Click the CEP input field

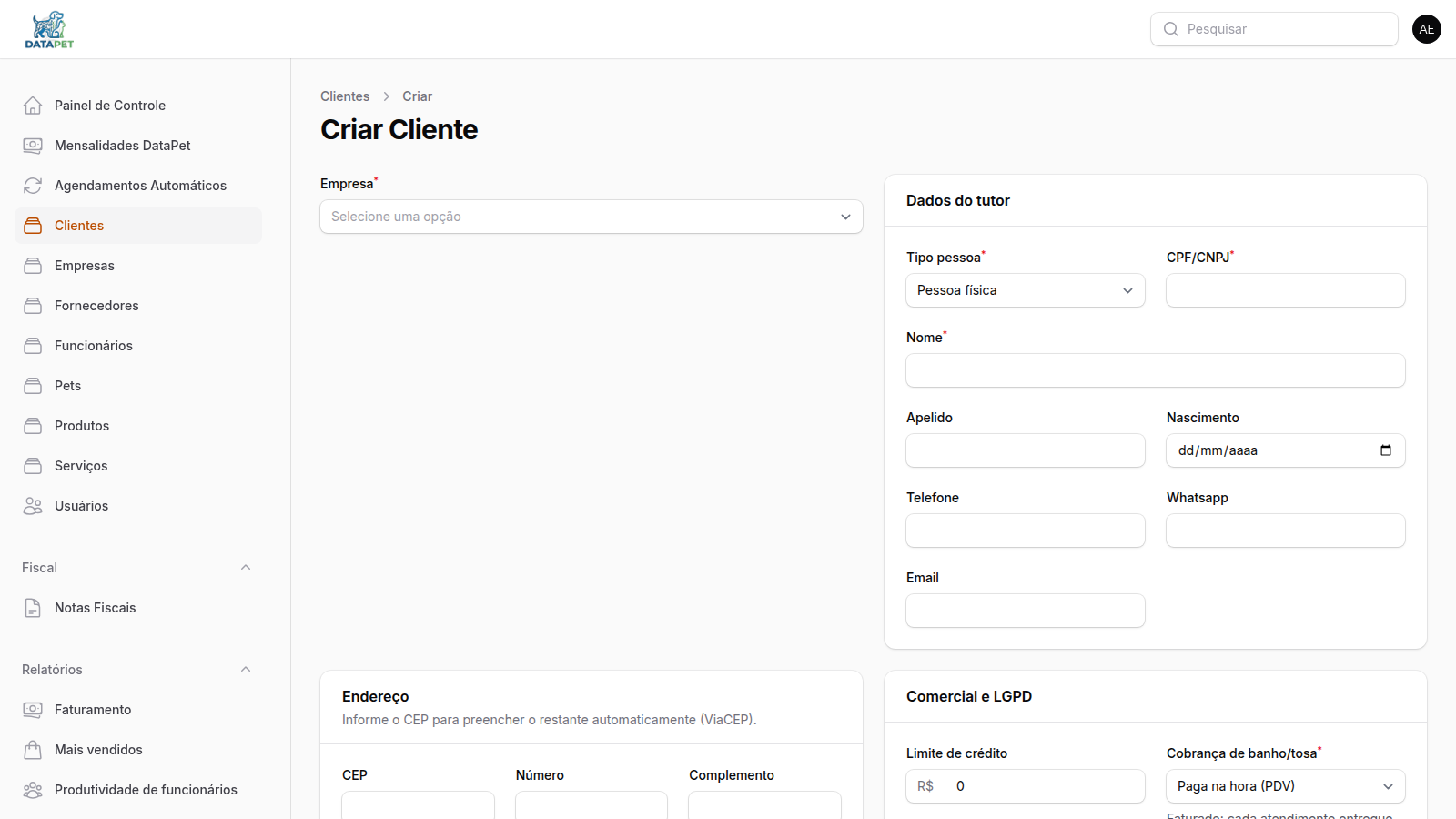(x=418, y=805)
